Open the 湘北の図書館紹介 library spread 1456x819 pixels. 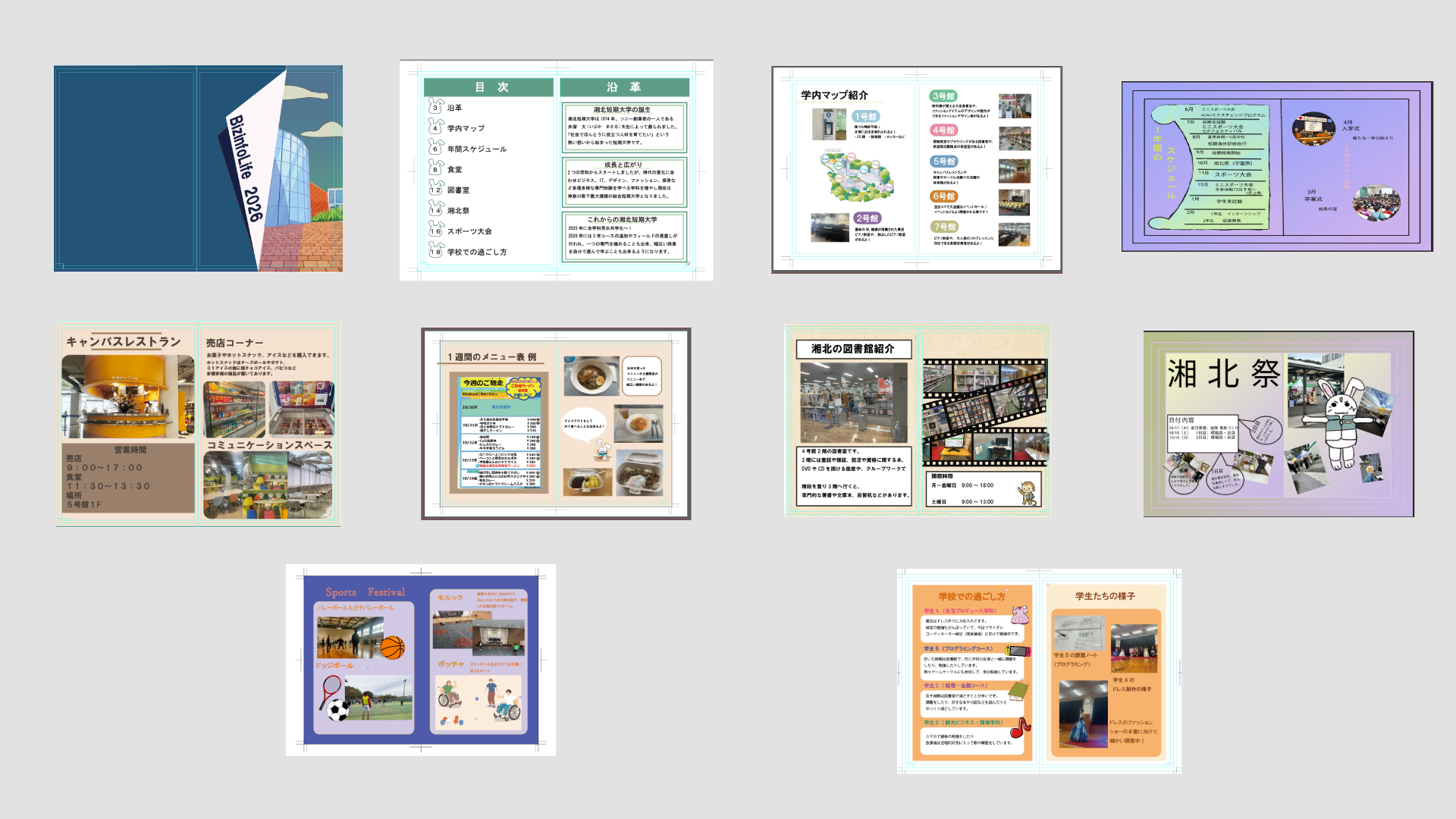[917, 422]
